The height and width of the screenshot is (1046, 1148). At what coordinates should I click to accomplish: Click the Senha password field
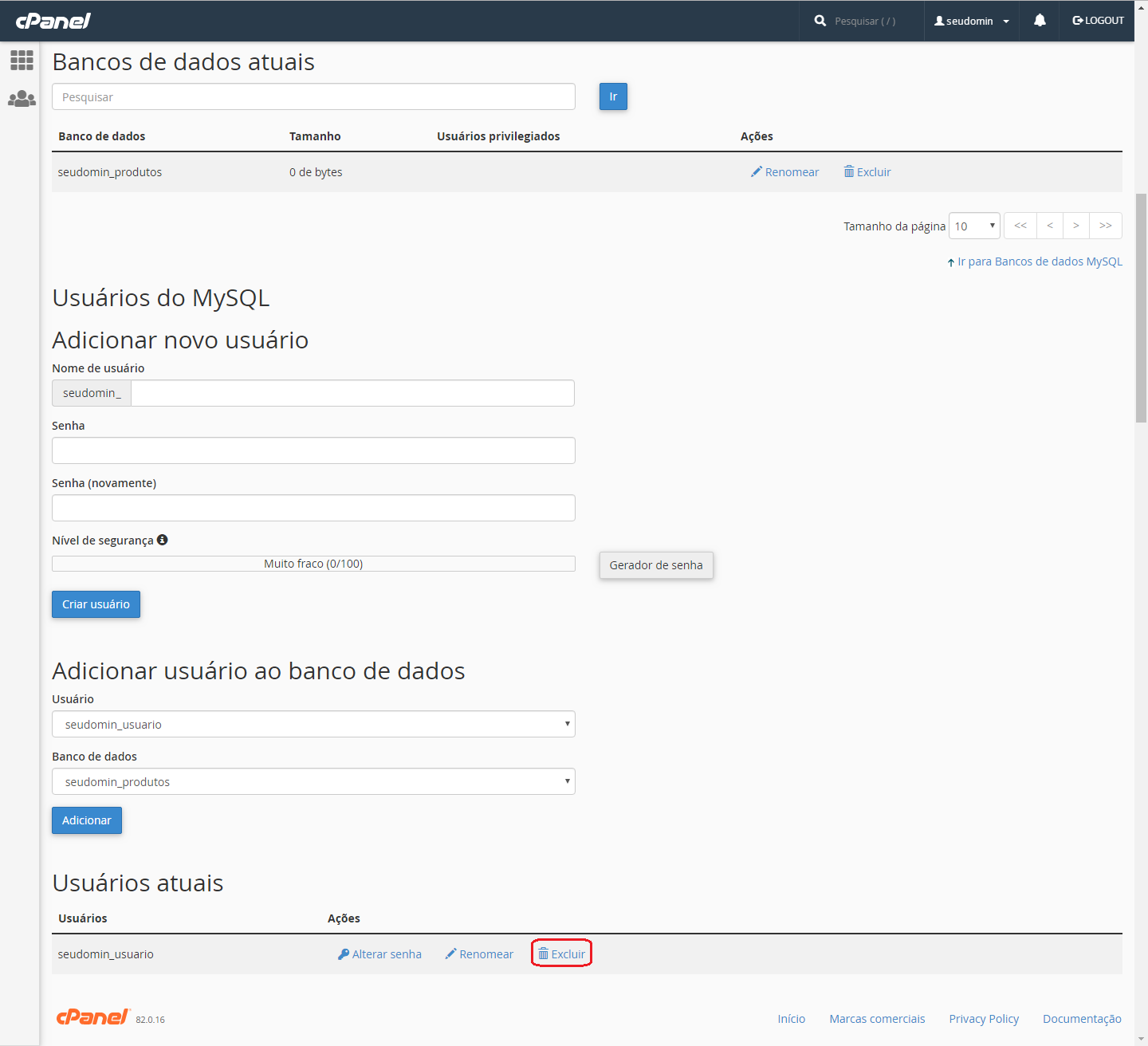click(313, 450)
